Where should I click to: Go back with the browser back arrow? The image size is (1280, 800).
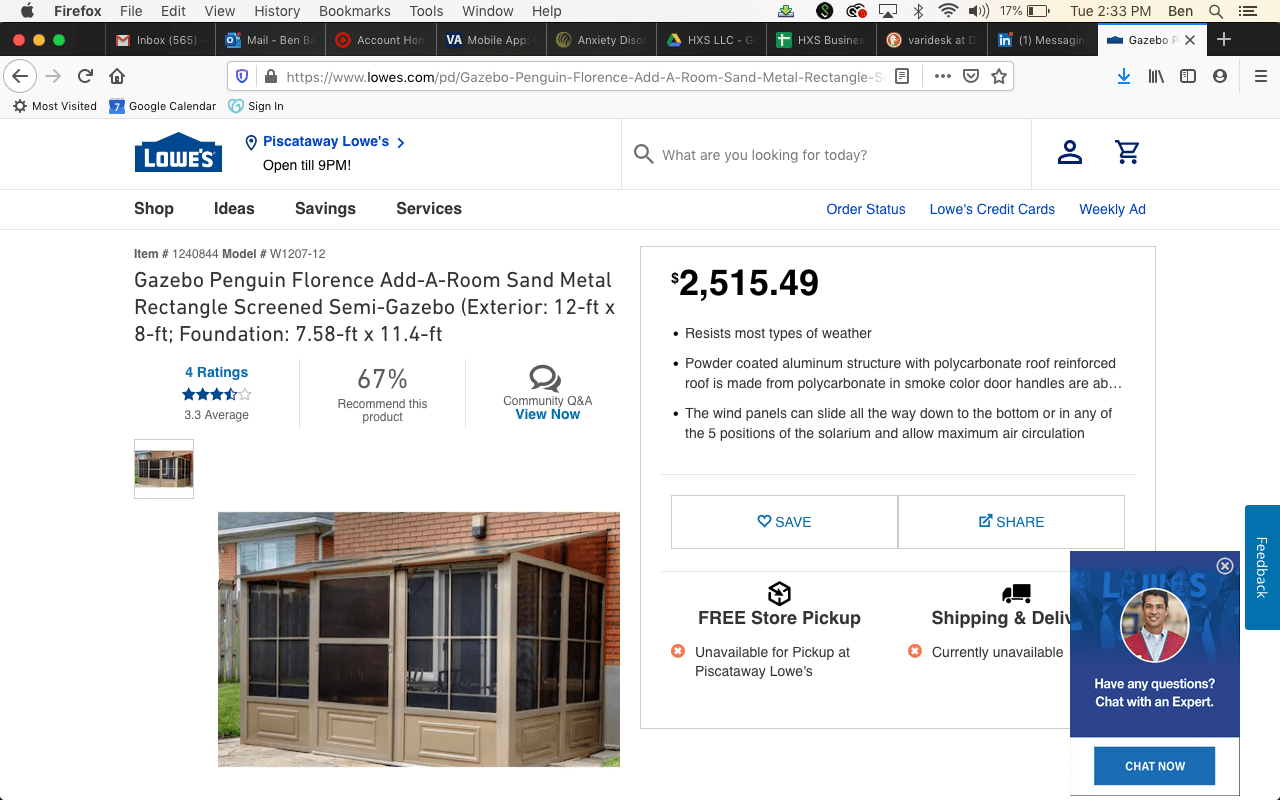[x=21, y=76]
